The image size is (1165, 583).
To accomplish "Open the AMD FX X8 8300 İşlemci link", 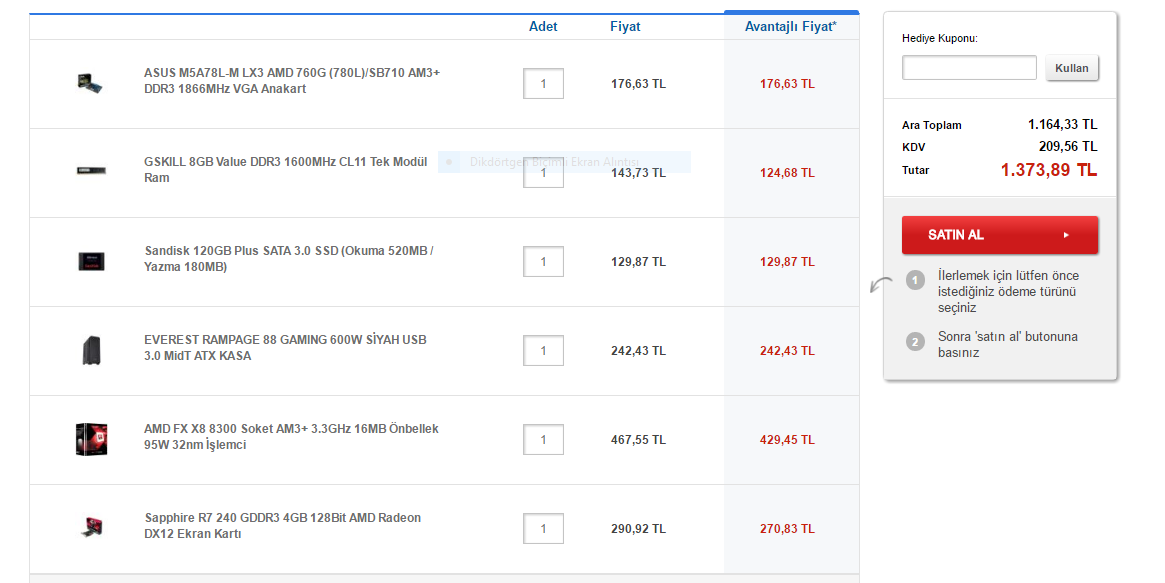I will click(x=291, y=437).
